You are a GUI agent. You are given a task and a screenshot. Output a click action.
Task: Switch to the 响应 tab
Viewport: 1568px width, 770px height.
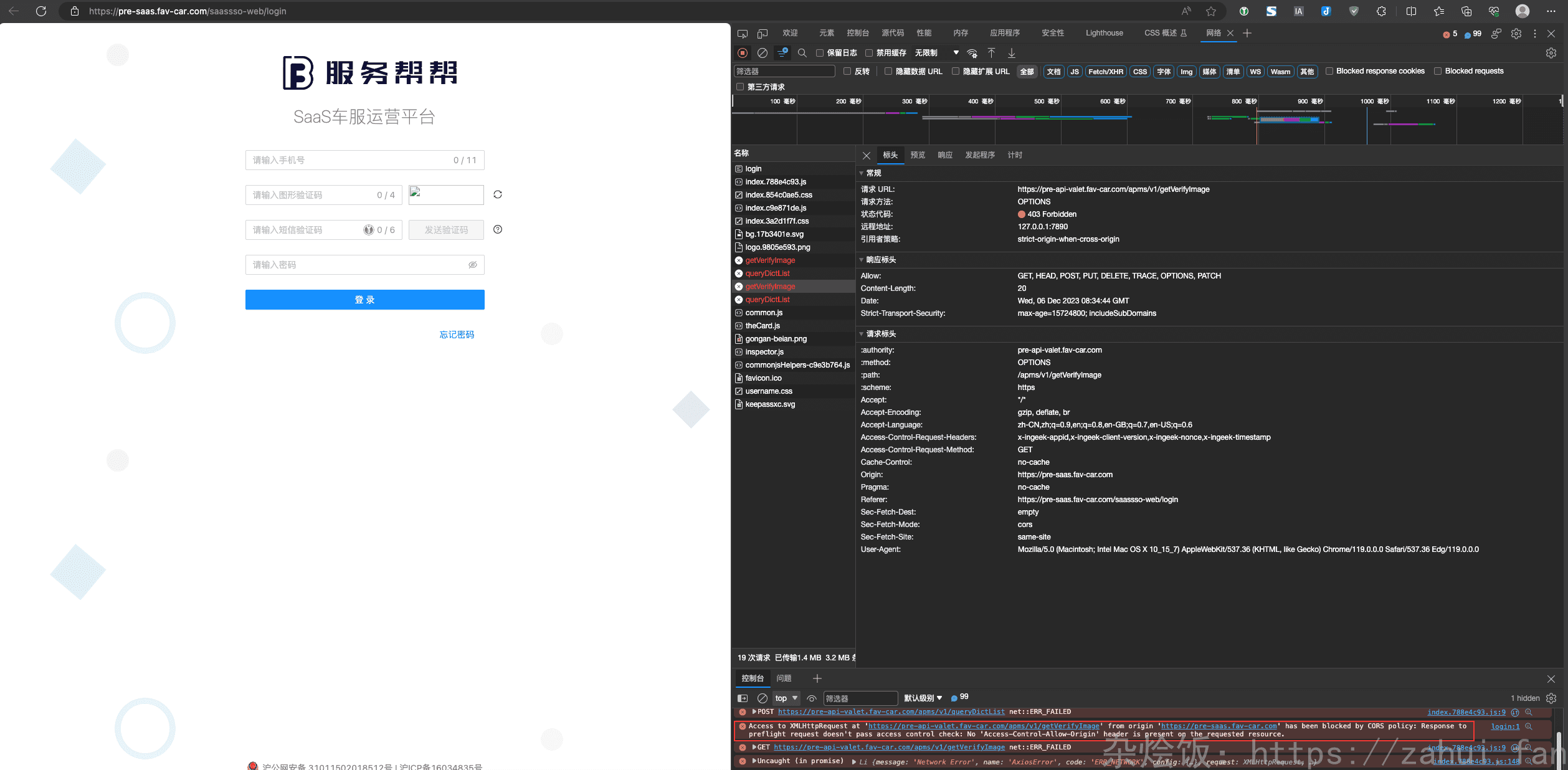click(944, 155)
